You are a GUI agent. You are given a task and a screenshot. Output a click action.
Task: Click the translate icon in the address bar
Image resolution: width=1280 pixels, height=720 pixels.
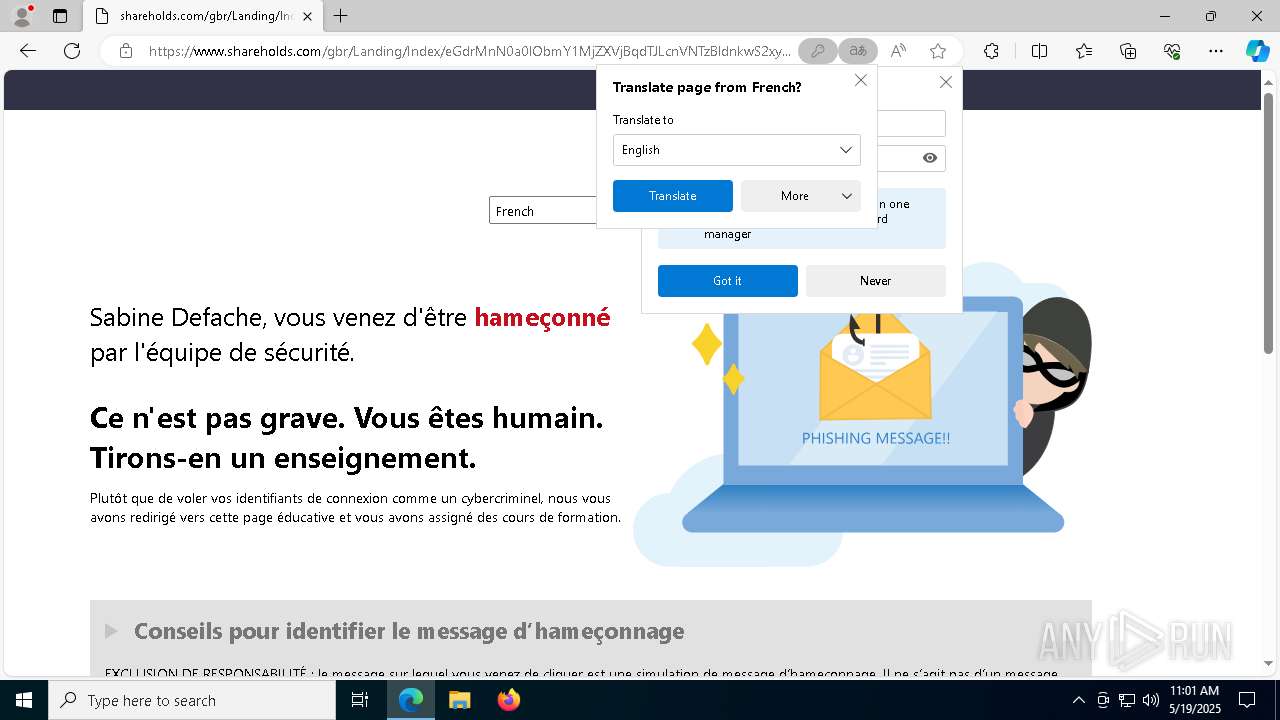click(858, 51)
